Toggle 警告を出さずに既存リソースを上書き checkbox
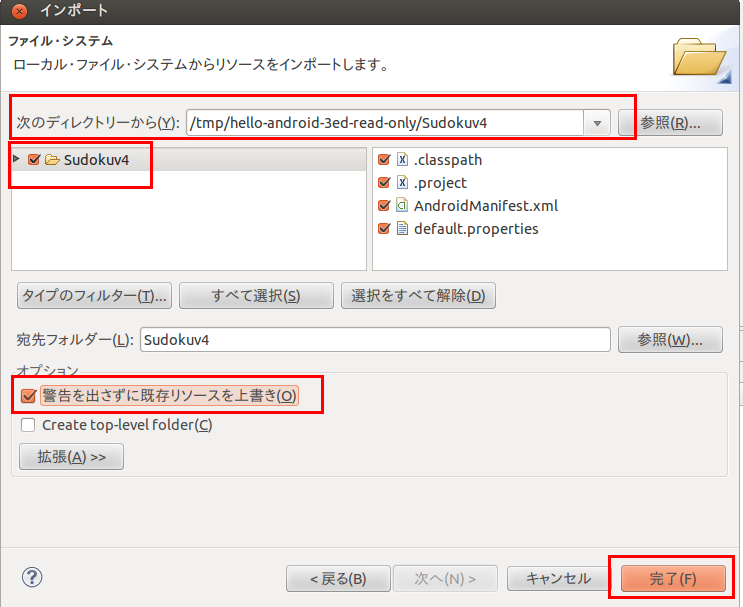 (28, 395)
